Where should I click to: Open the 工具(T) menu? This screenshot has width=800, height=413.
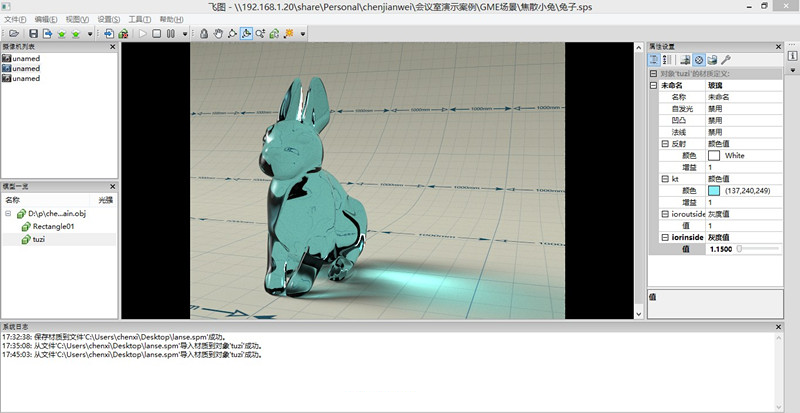coord(140,19)
